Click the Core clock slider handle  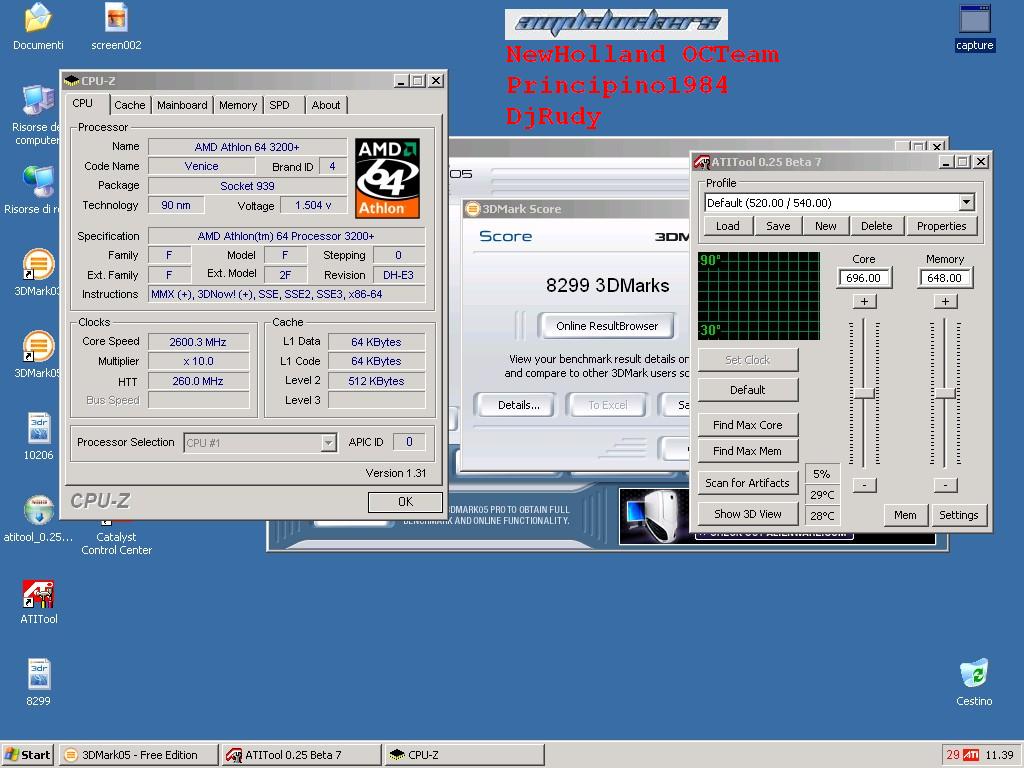(x=864, y=393)
